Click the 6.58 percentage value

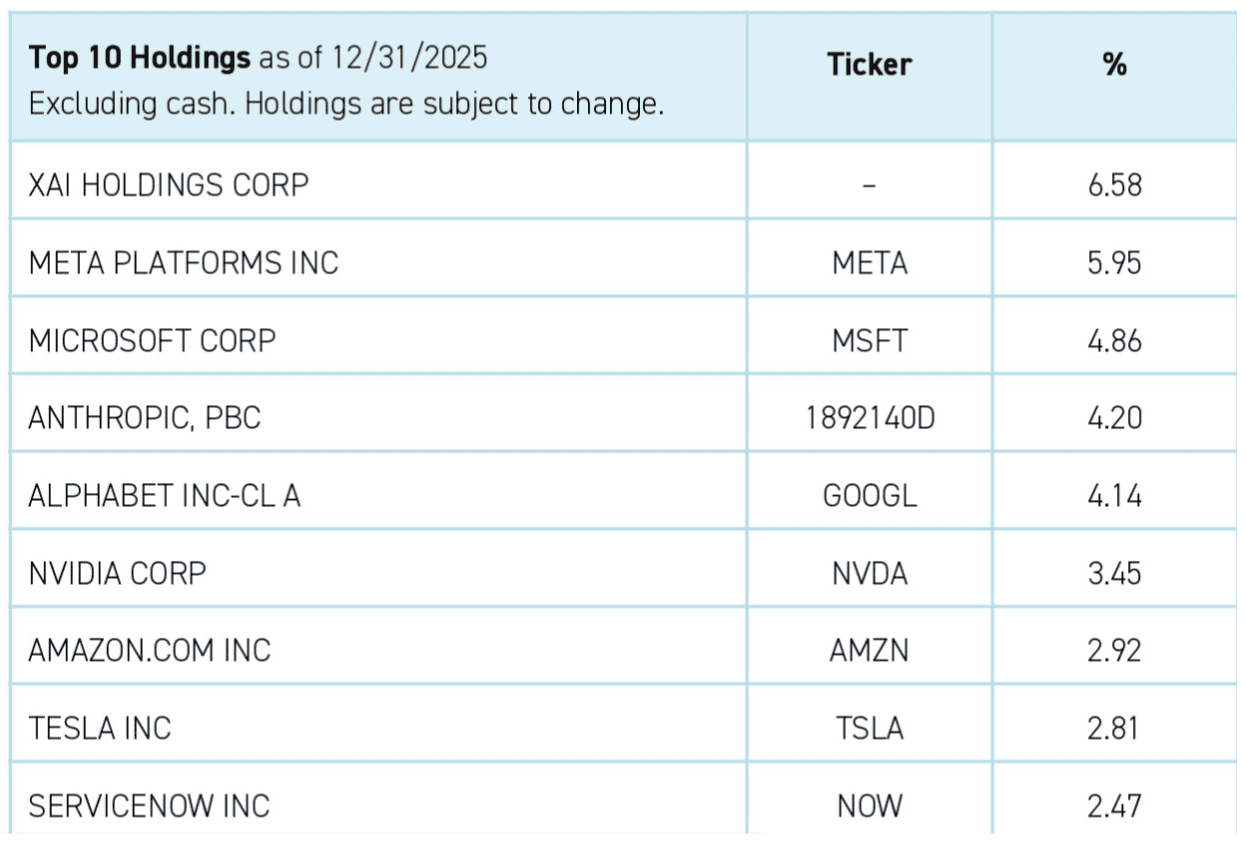1115,185
